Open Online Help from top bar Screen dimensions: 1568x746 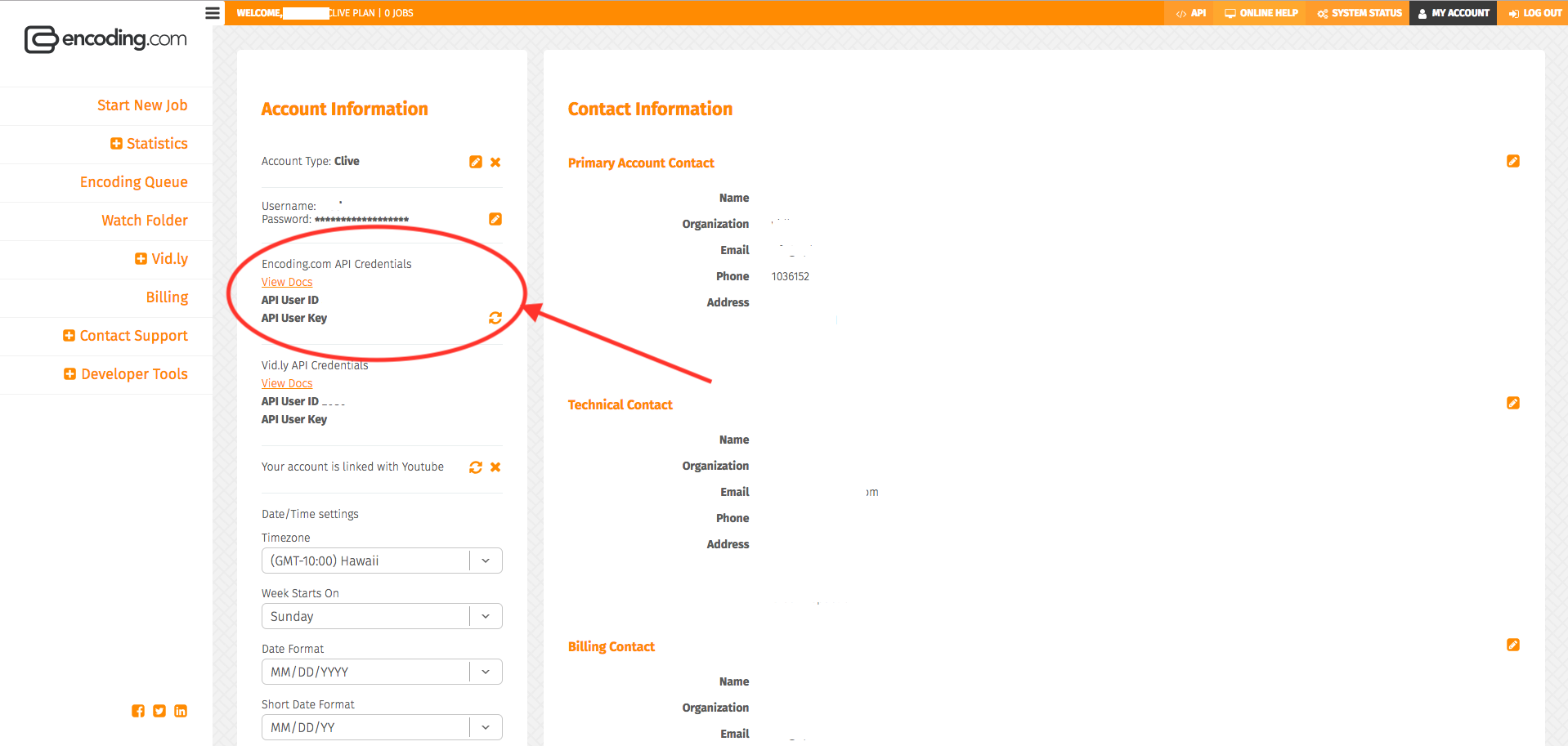pyautogui.click(x=1261, y=13)
